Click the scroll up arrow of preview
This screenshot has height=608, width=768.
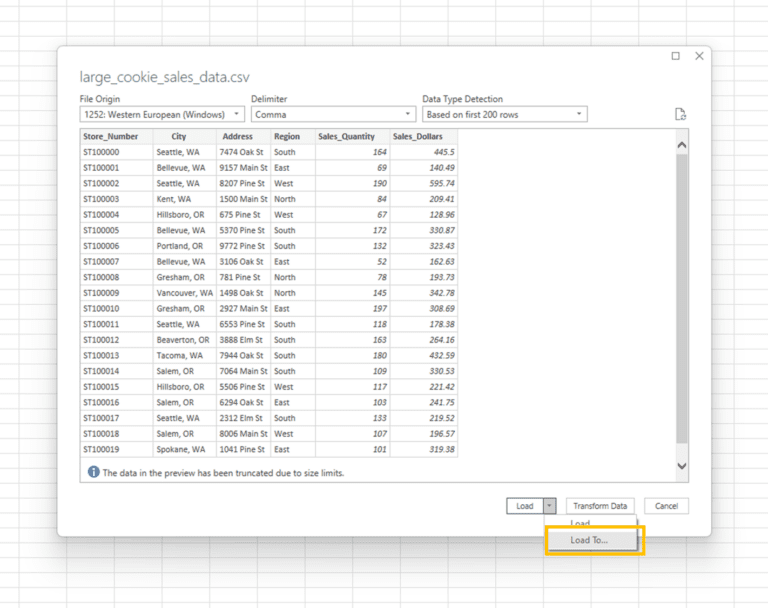(x=681, y=145)
